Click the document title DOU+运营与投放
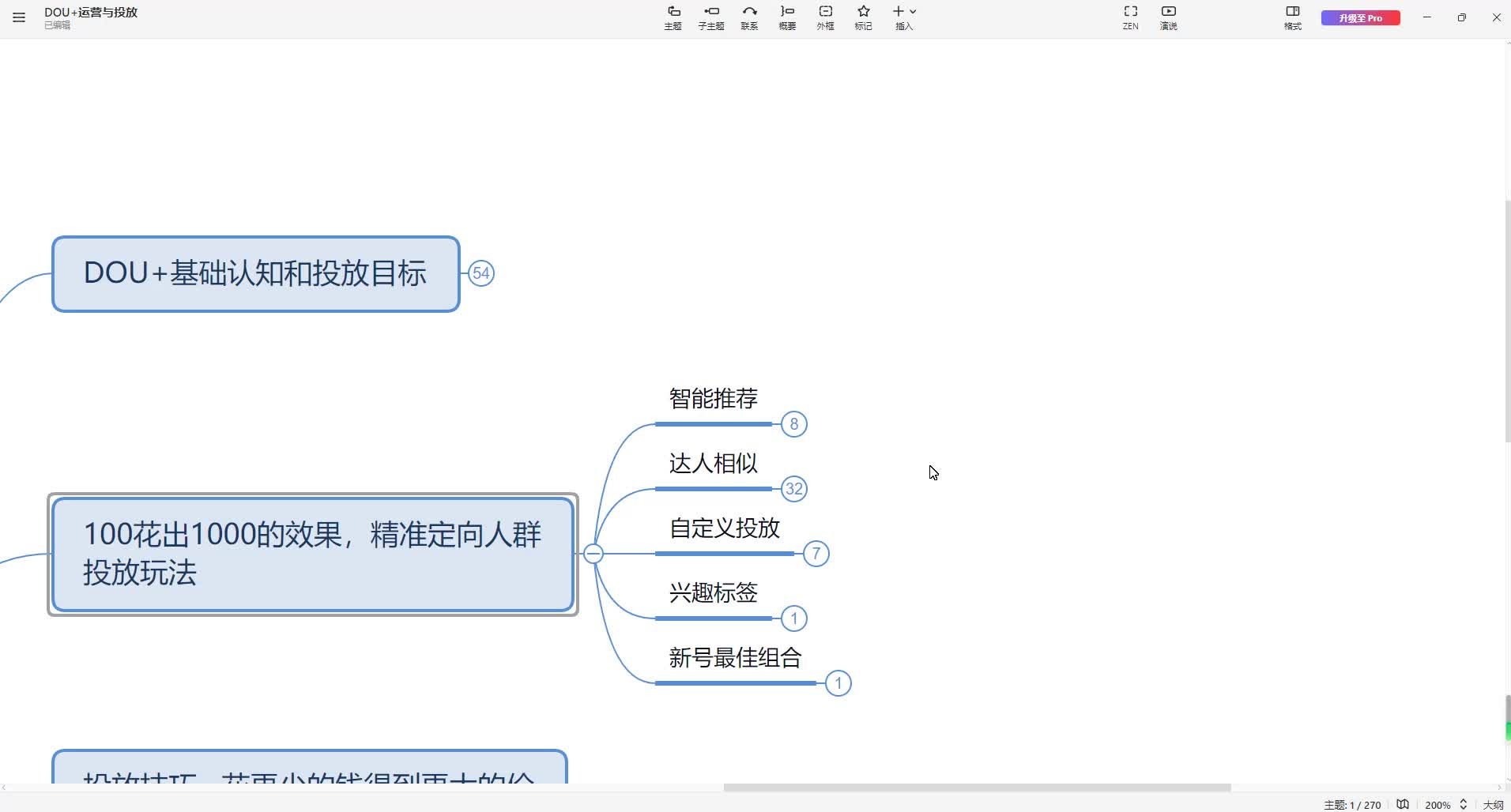 pos(91,13)
